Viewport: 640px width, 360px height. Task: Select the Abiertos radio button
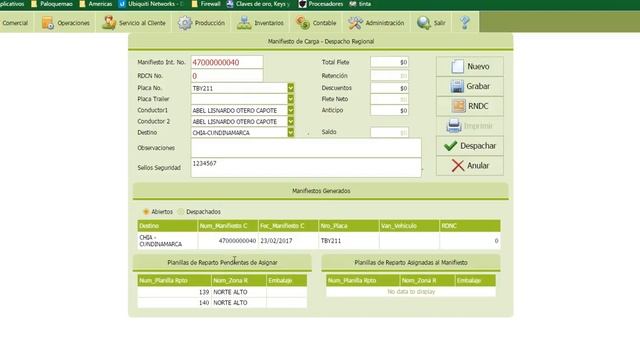[146, 212]
